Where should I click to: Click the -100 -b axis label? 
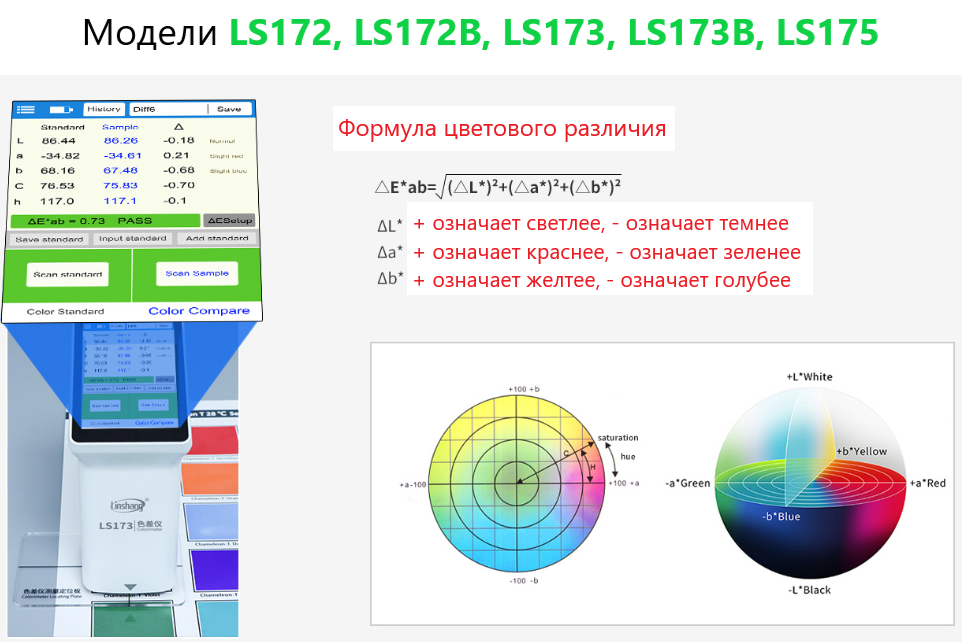pos(524,581)
